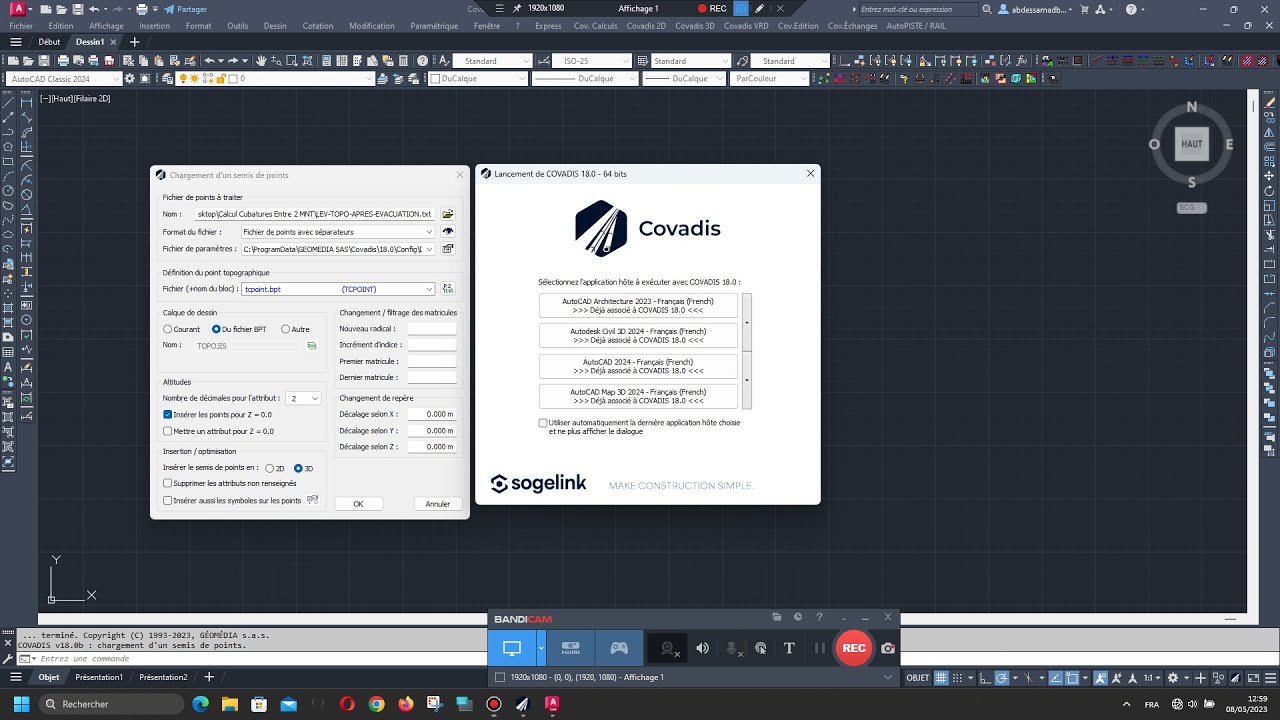Click the Help question mark toolbar icon
Viewport: 1280px width, 720px height.
point(423,61)
